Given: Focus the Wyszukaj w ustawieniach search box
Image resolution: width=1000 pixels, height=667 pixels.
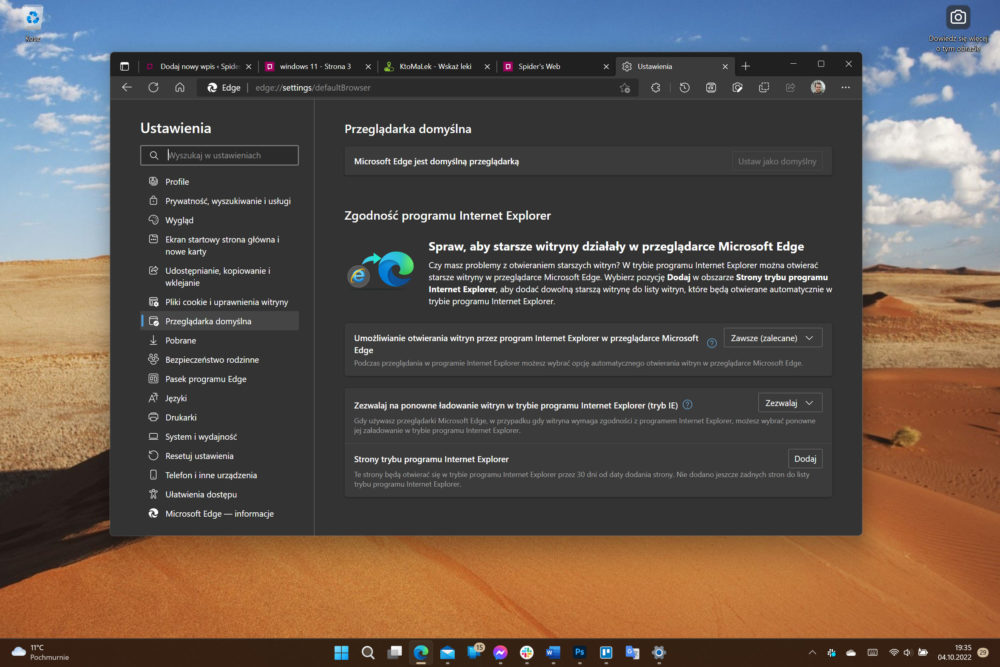Looking at the screenshot, I should (x=219, y=155).
